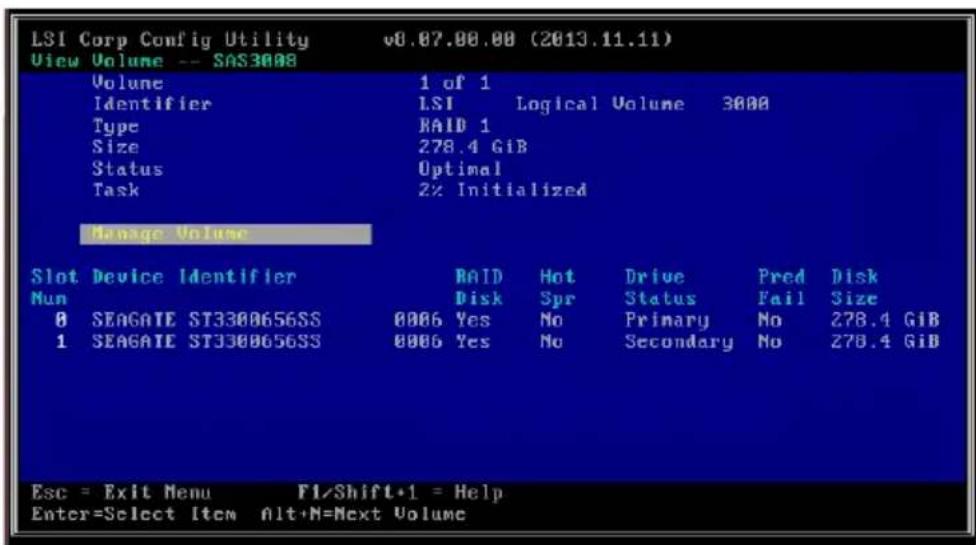Select the SEAGATE device in slot 1

click(x=207, y=342)
